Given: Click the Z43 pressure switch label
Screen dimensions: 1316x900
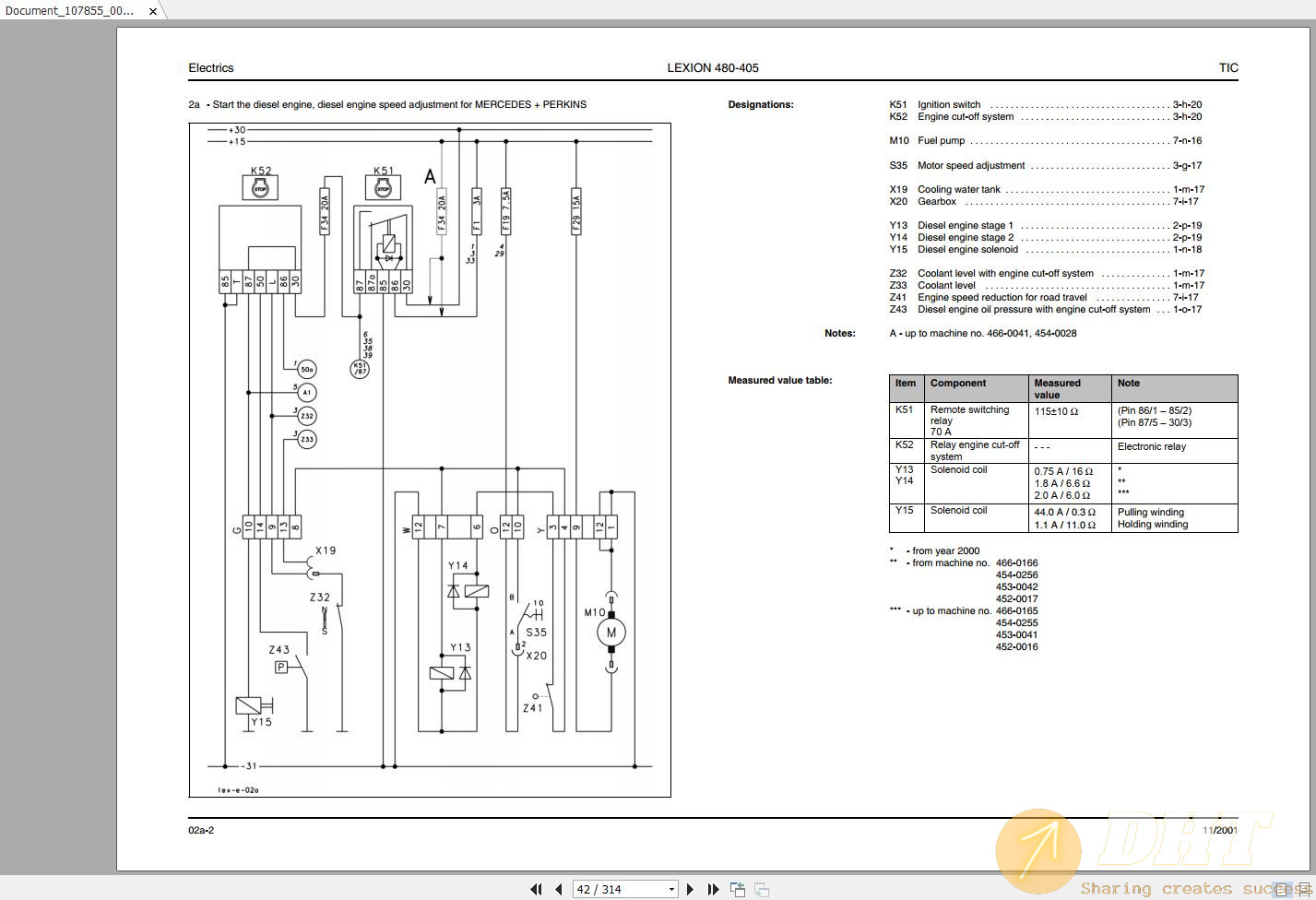Looking at the screenshot, I should [x=279, y=650].
